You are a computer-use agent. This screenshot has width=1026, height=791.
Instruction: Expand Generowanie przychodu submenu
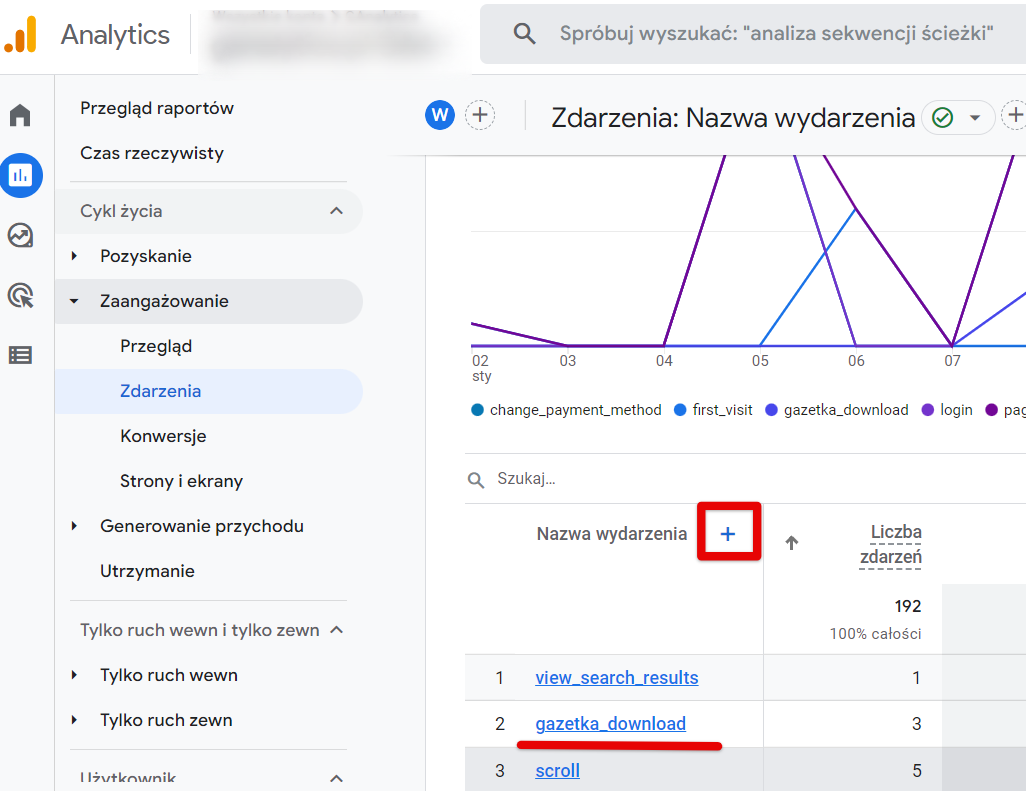[74, 526]
